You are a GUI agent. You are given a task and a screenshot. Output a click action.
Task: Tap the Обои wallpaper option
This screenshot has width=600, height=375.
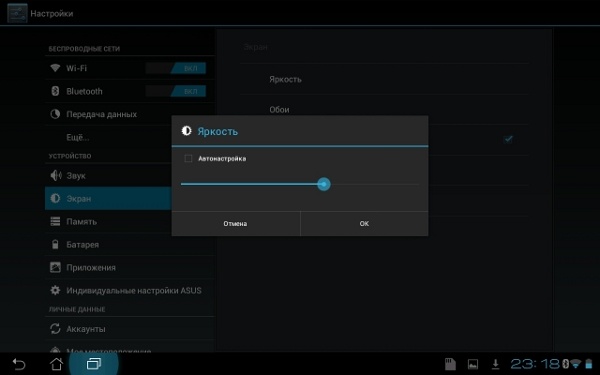pos(385,109)
